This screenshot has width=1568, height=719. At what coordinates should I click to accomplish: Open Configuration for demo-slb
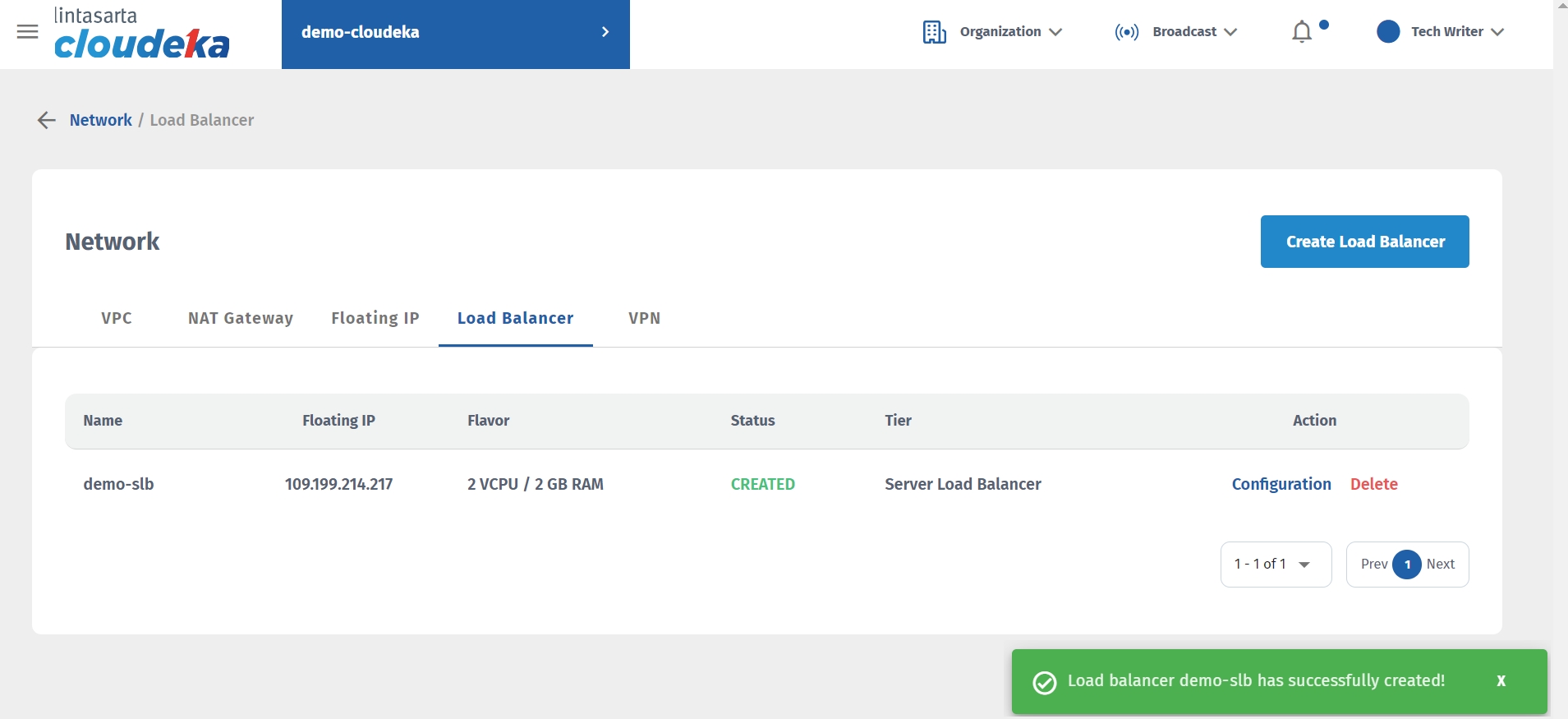(x=1281, y=484)
